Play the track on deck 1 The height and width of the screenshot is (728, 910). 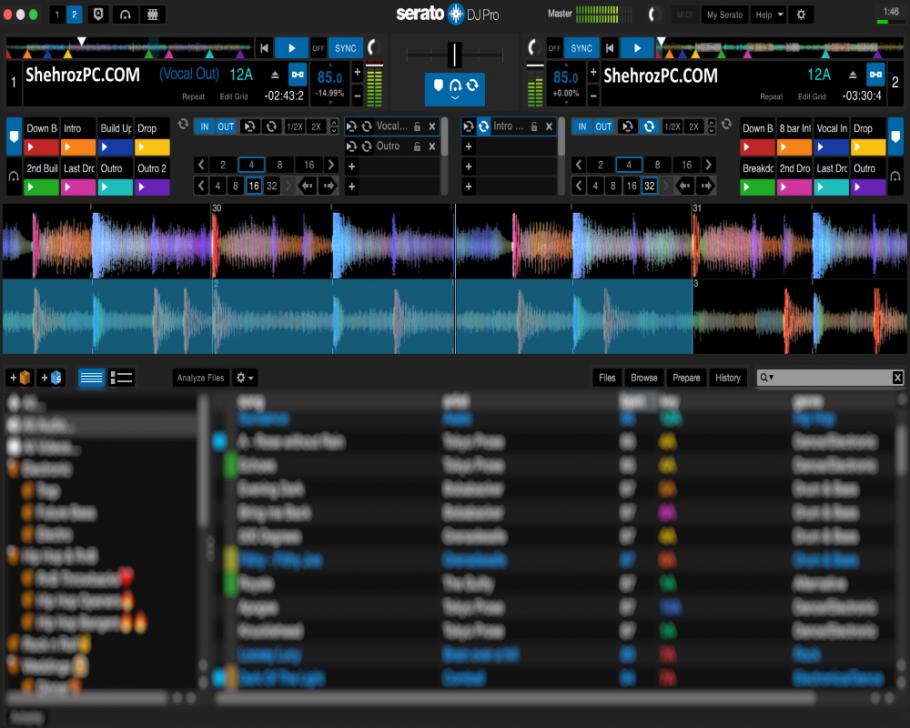(291, 48)
